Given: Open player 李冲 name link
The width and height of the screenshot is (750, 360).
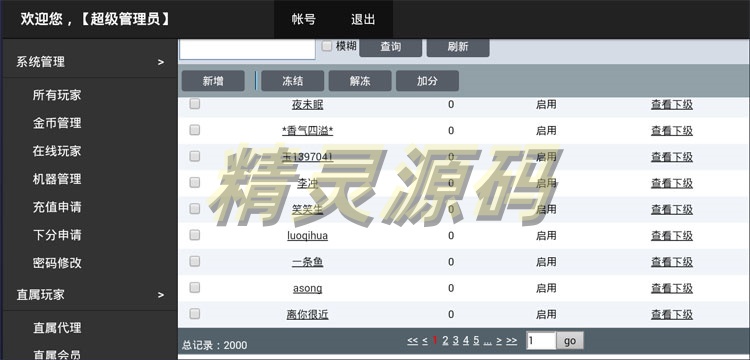Looking at the screenshot, I should (308, 183).
